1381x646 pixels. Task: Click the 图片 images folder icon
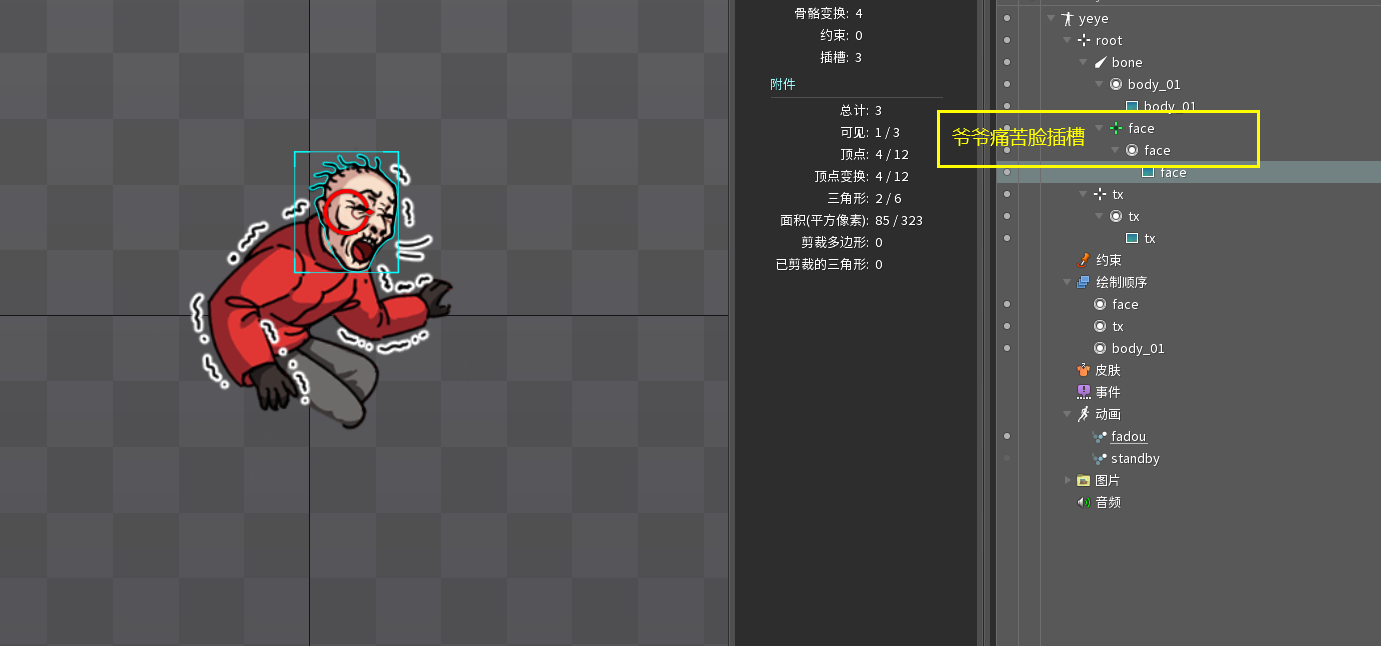(x=1083, y=480)
